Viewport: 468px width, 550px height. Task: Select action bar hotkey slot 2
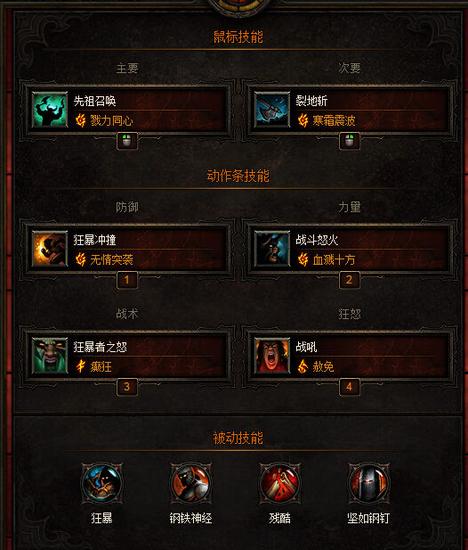pos(349,280)
